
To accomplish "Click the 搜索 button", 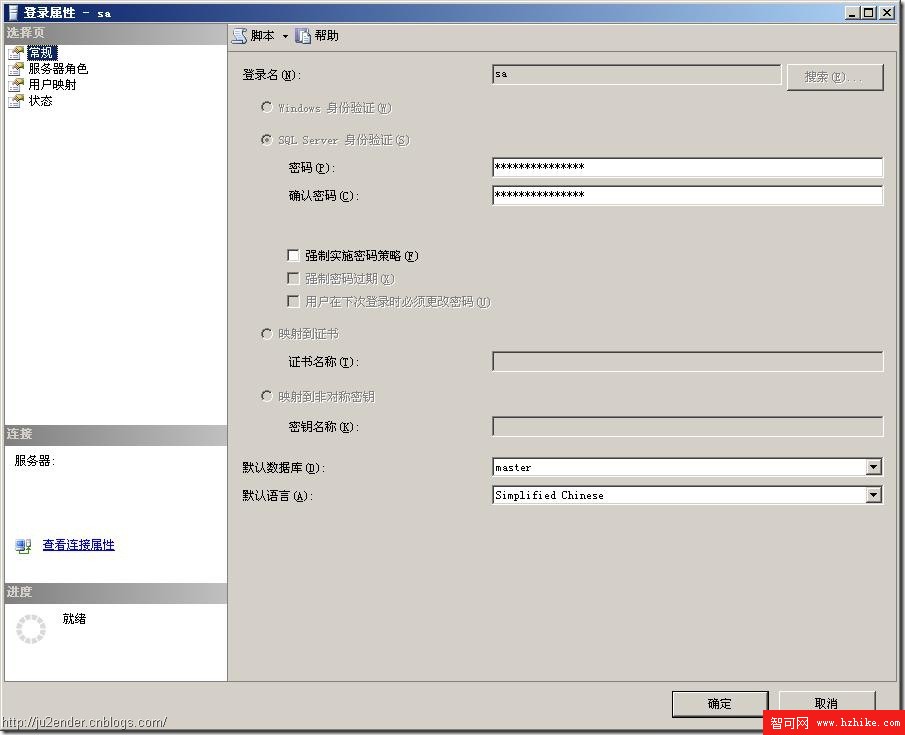I will click(x=835, y=77).
